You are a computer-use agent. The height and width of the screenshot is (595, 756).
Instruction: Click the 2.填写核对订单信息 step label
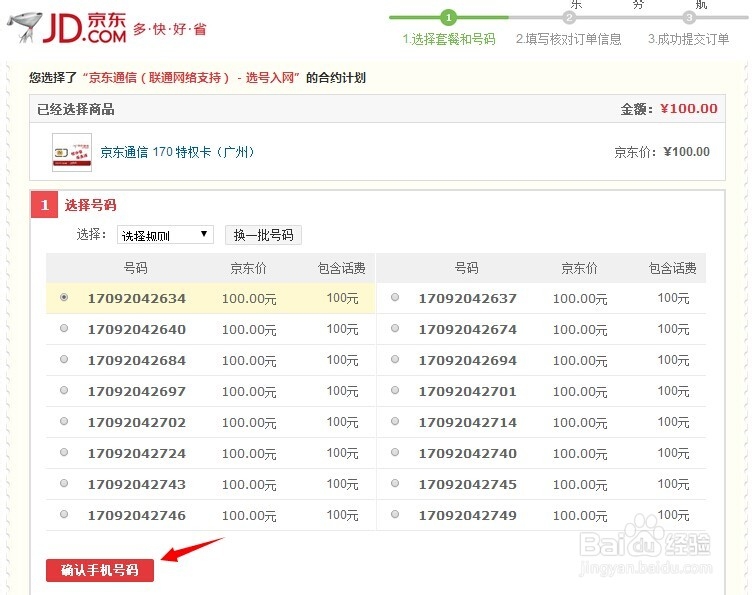[x=568, y=39]
